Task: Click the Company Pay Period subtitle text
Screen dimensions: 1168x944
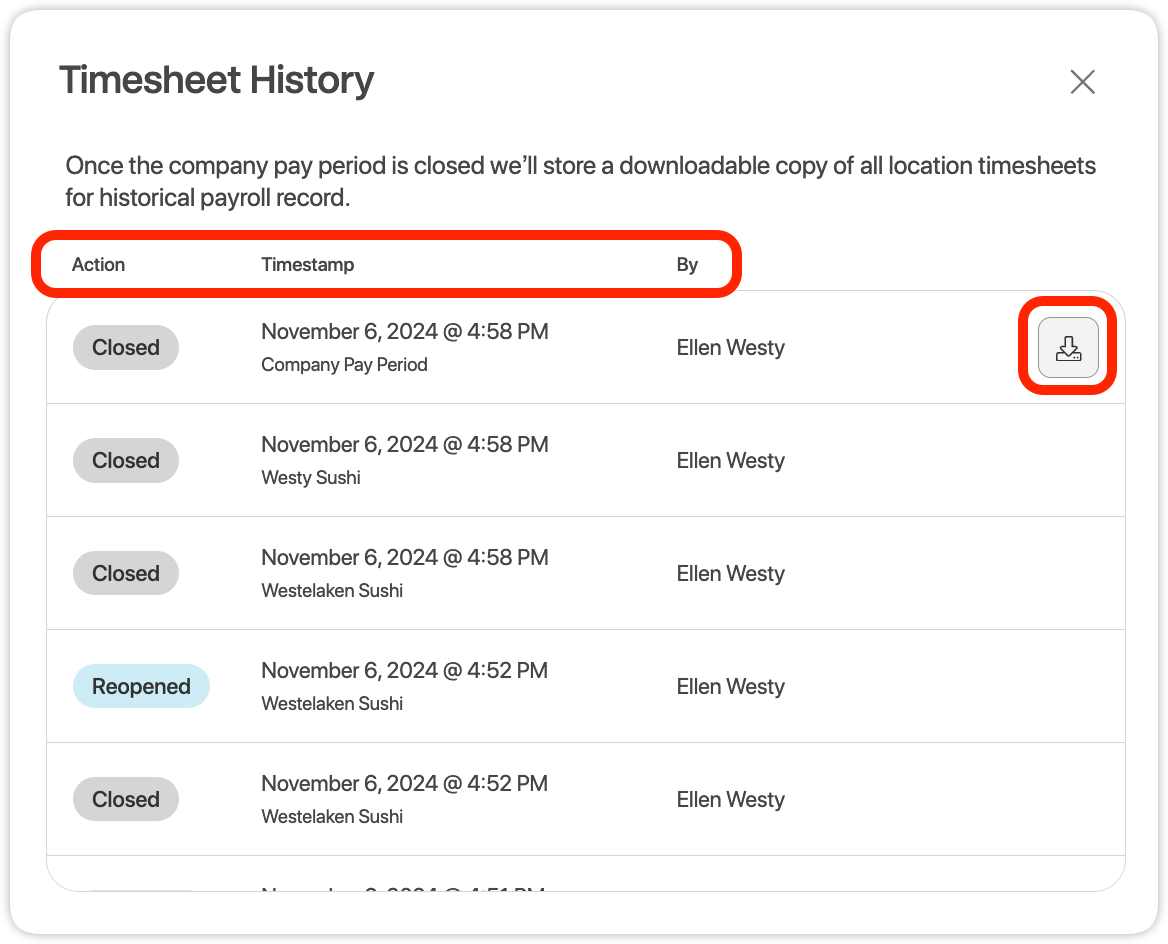Action: [x=344, y=365]
